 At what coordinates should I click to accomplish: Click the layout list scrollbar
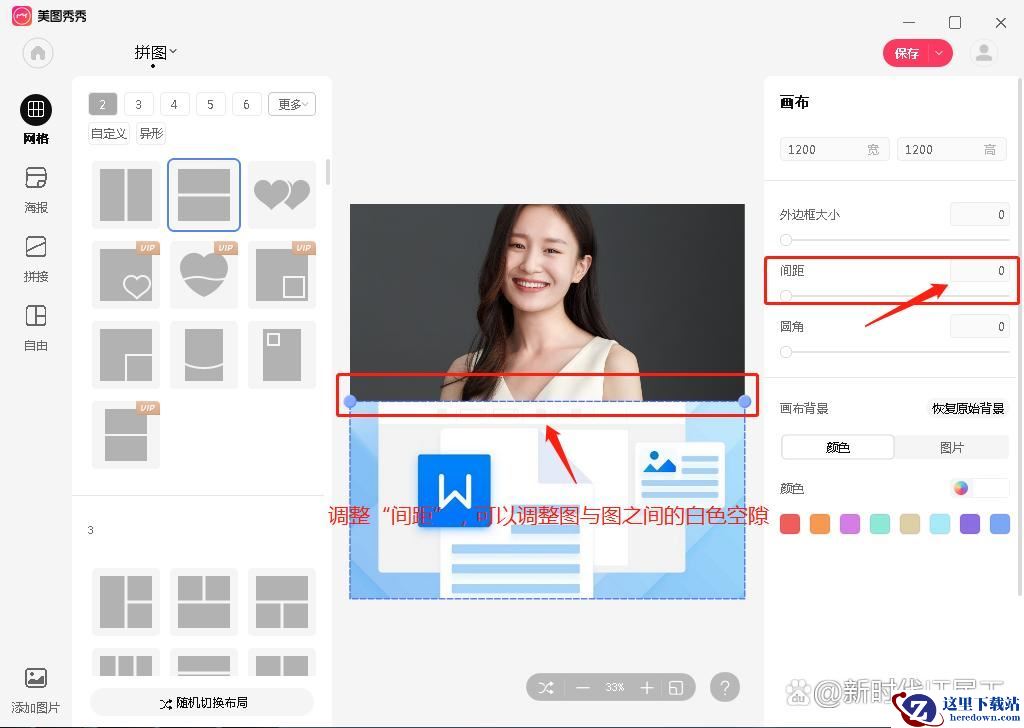coord(327,172)
